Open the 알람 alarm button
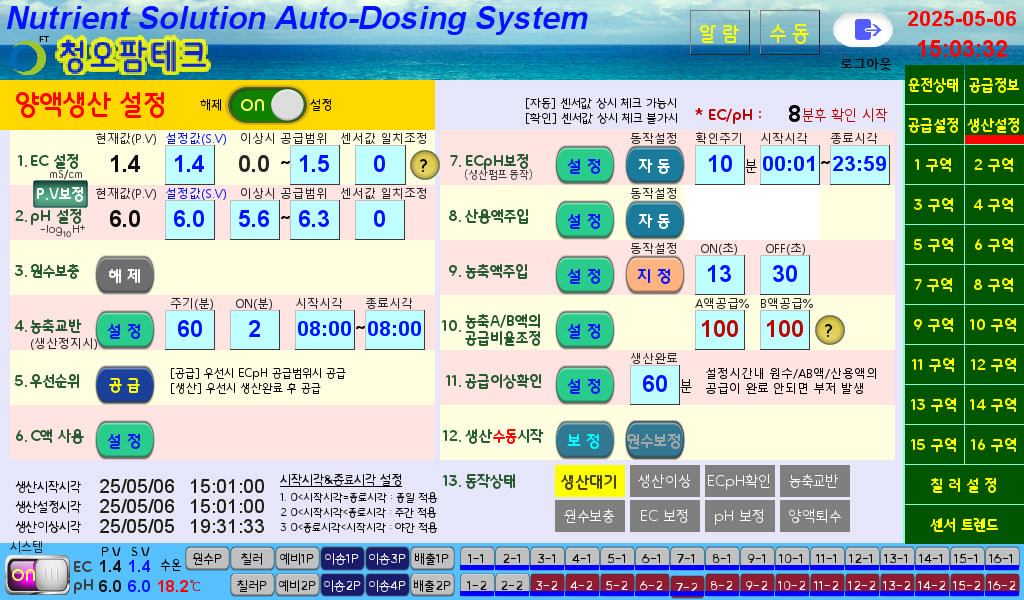 click(719, 34)
